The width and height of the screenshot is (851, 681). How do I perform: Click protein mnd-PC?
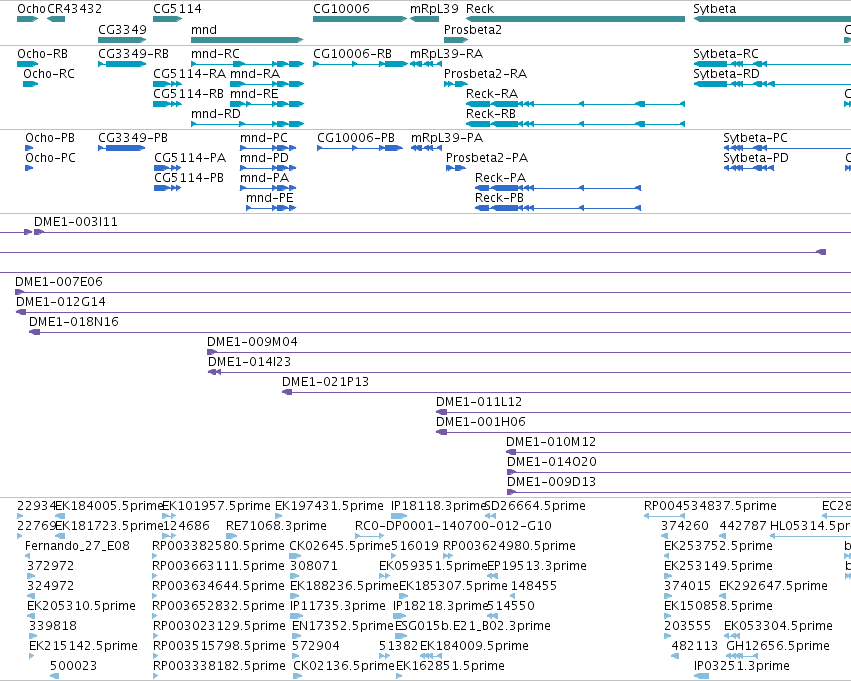[268, 148]
